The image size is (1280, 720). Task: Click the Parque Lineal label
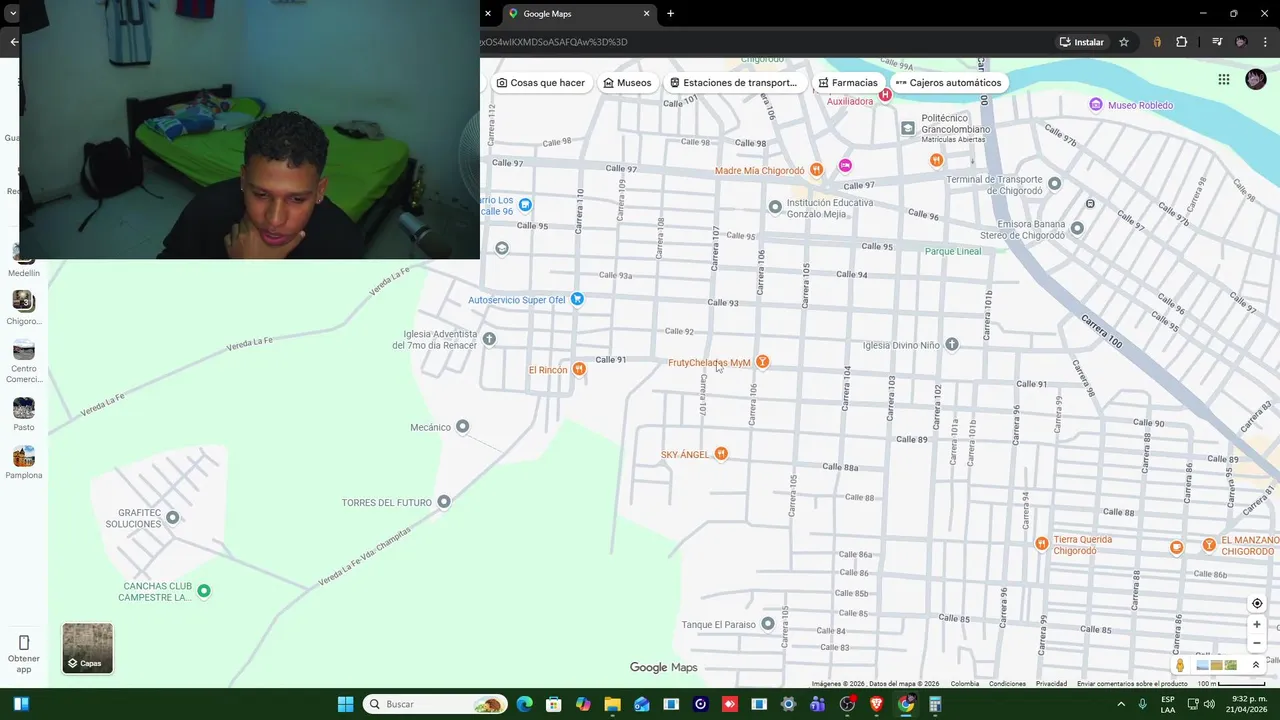coord(953,251)
